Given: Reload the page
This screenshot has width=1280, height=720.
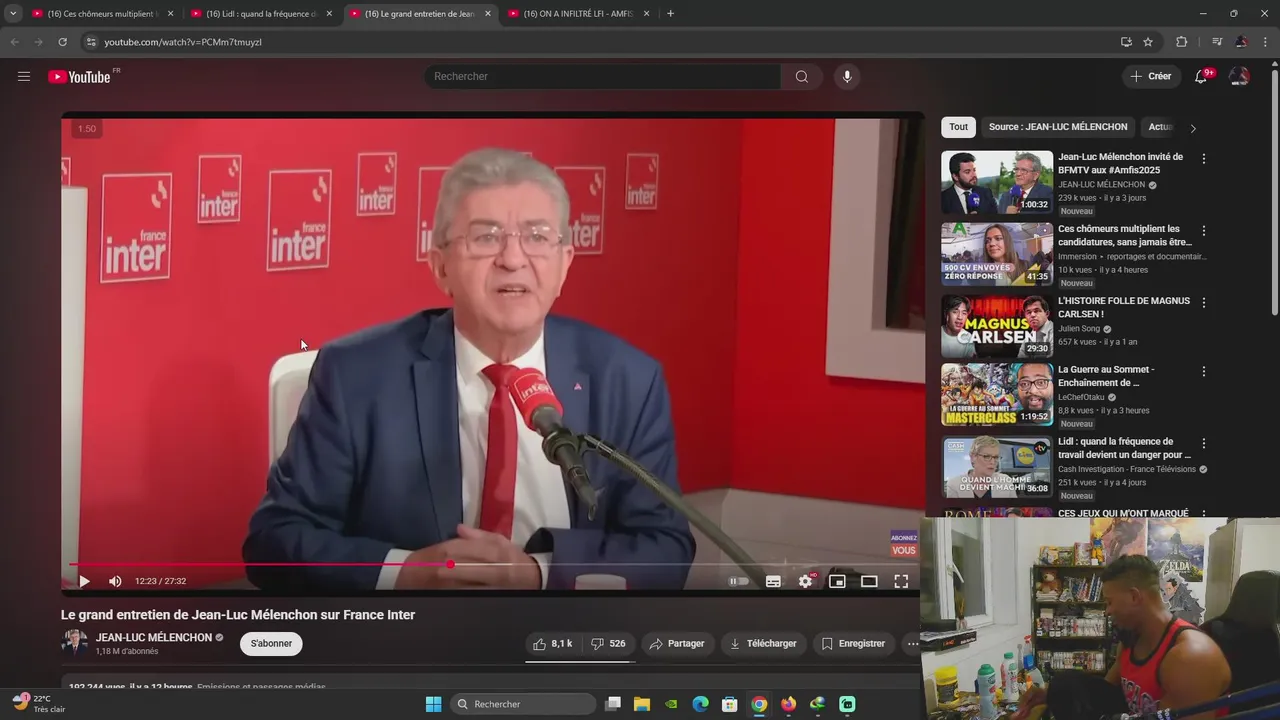Looking at the screenshot, I should pos(62,42).
